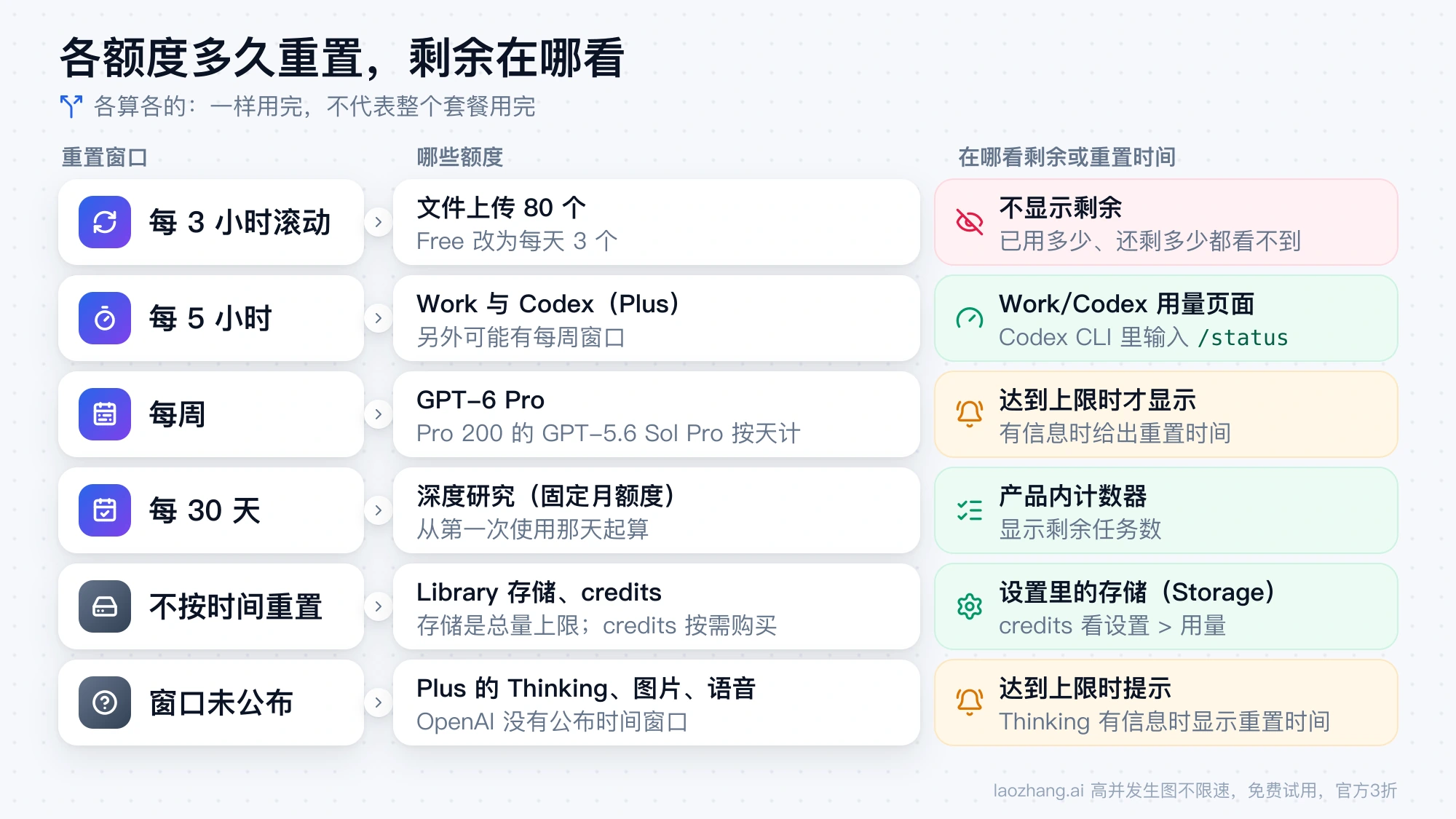Click the bell icon in 达到上限时才显示
This screenshot has width=1456, height=819.
[x=970, y=414]
